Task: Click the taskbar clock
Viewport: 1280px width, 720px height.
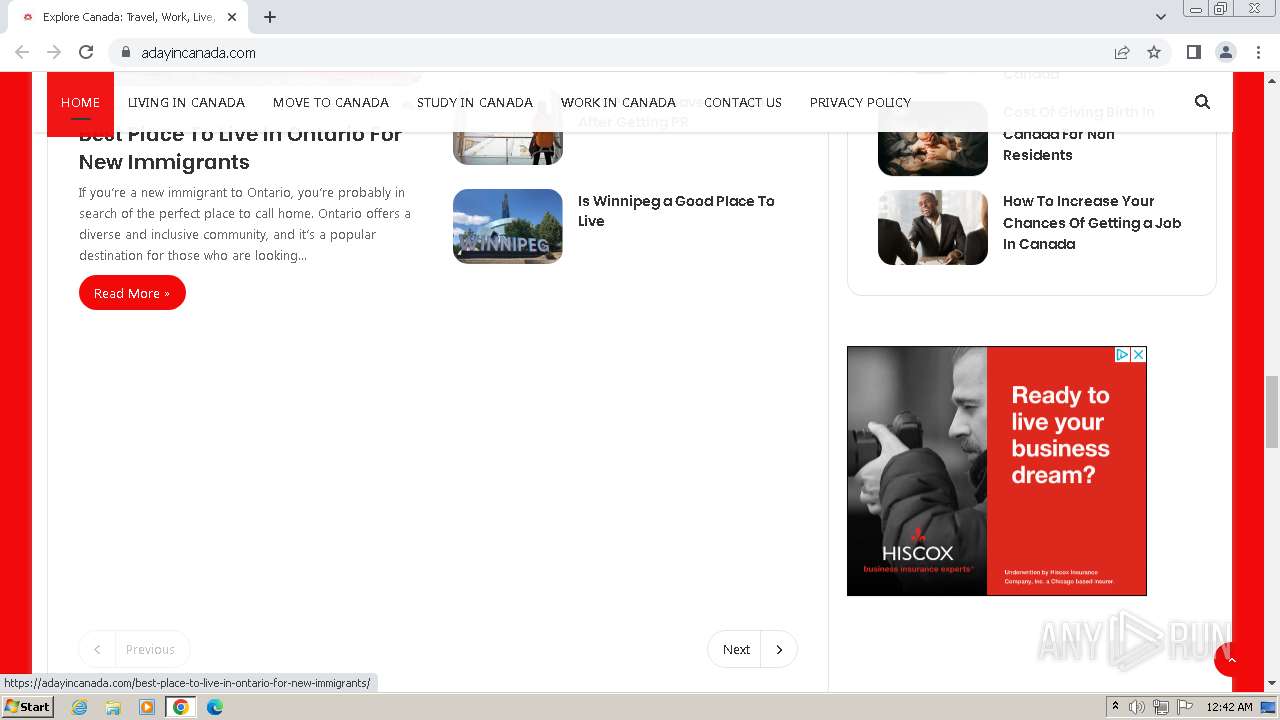Action: (x=1229, y=707)
